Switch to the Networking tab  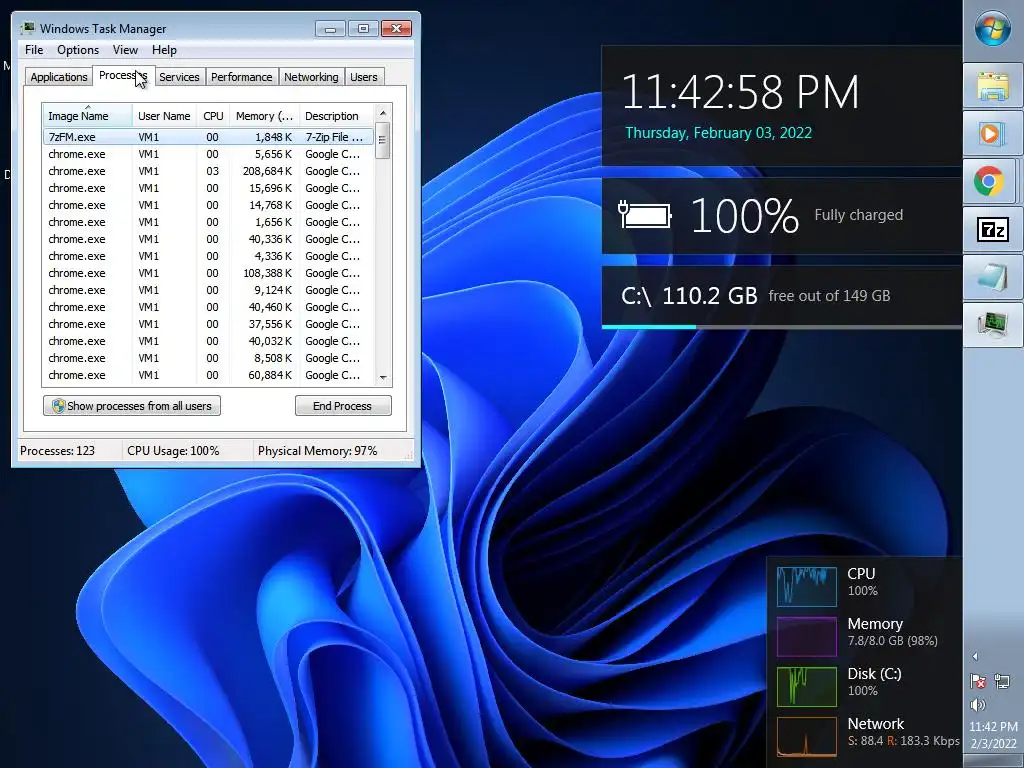point(311,77)
